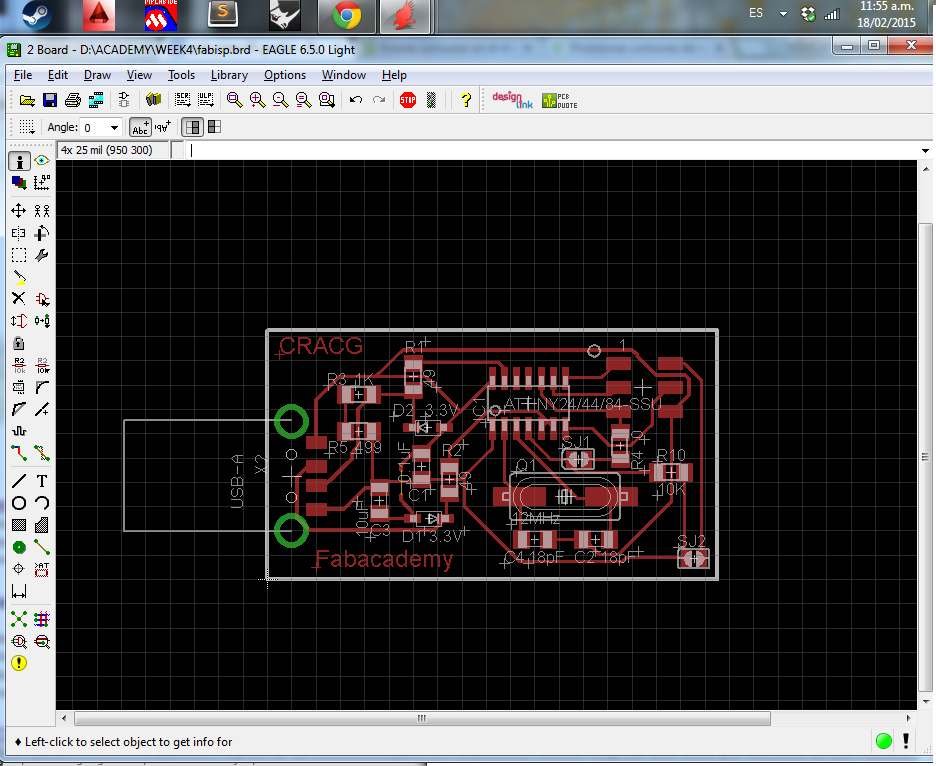Click the red STOP icon
This screenshot has width=936, height=766.
coord(408,100)
